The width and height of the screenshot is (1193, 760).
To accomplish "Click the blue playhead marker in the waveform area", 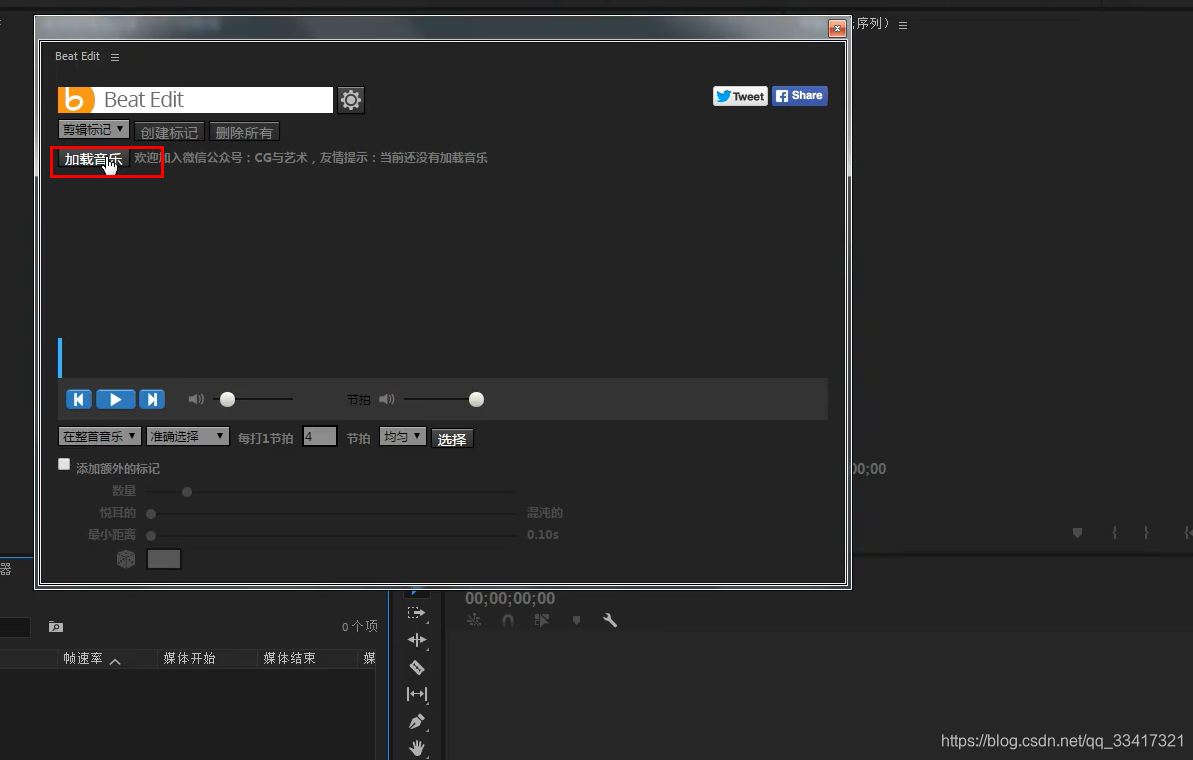I will (60, 358).
